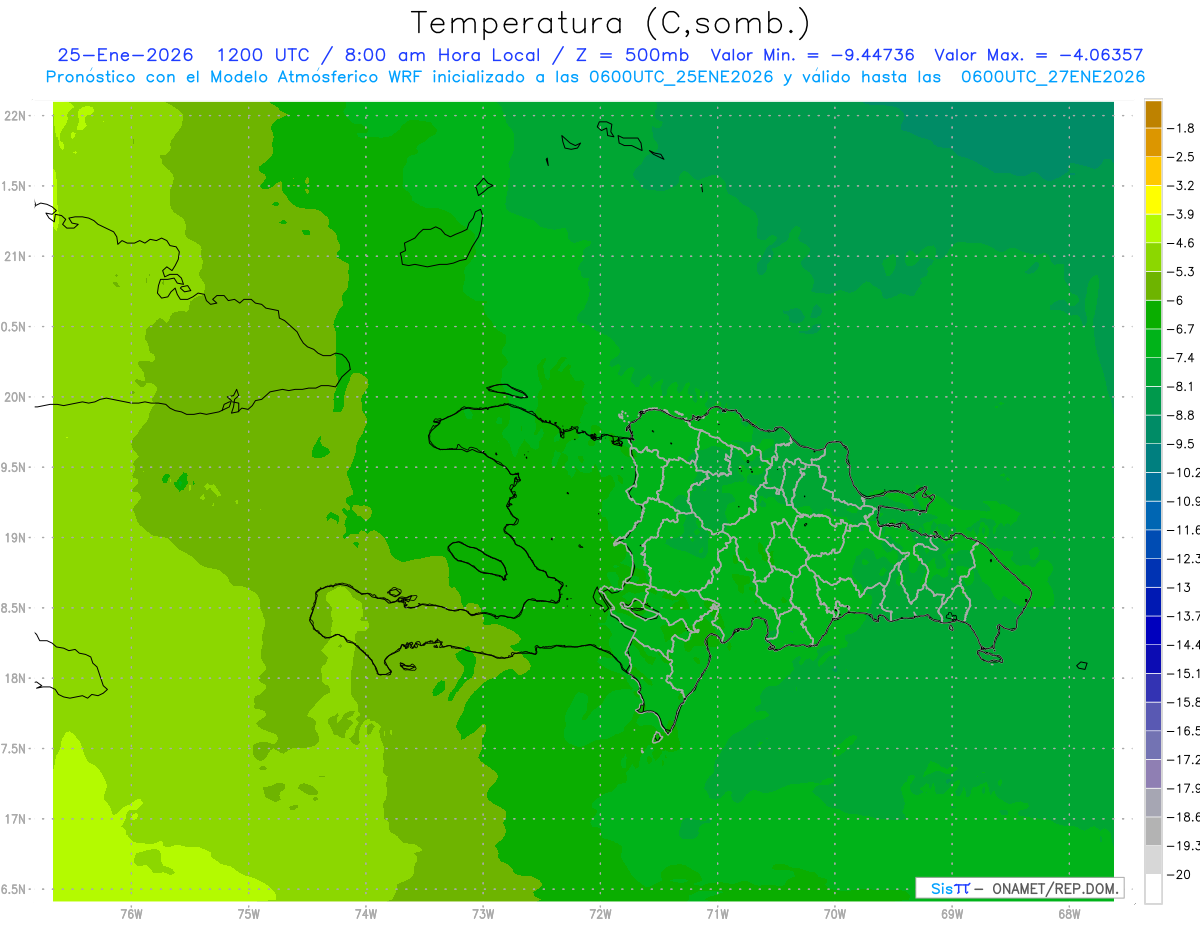Click the '70W' longitude axis label

click(x=834, y=914)
